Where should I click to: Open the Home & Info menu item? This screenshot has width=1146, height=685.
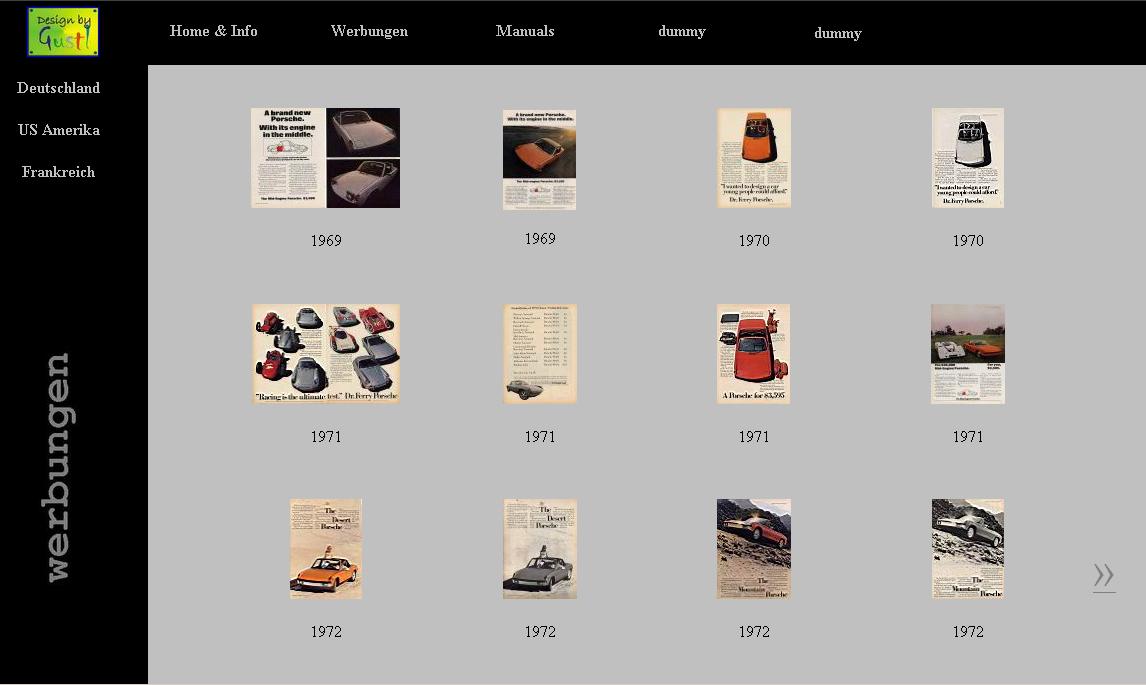213,31
